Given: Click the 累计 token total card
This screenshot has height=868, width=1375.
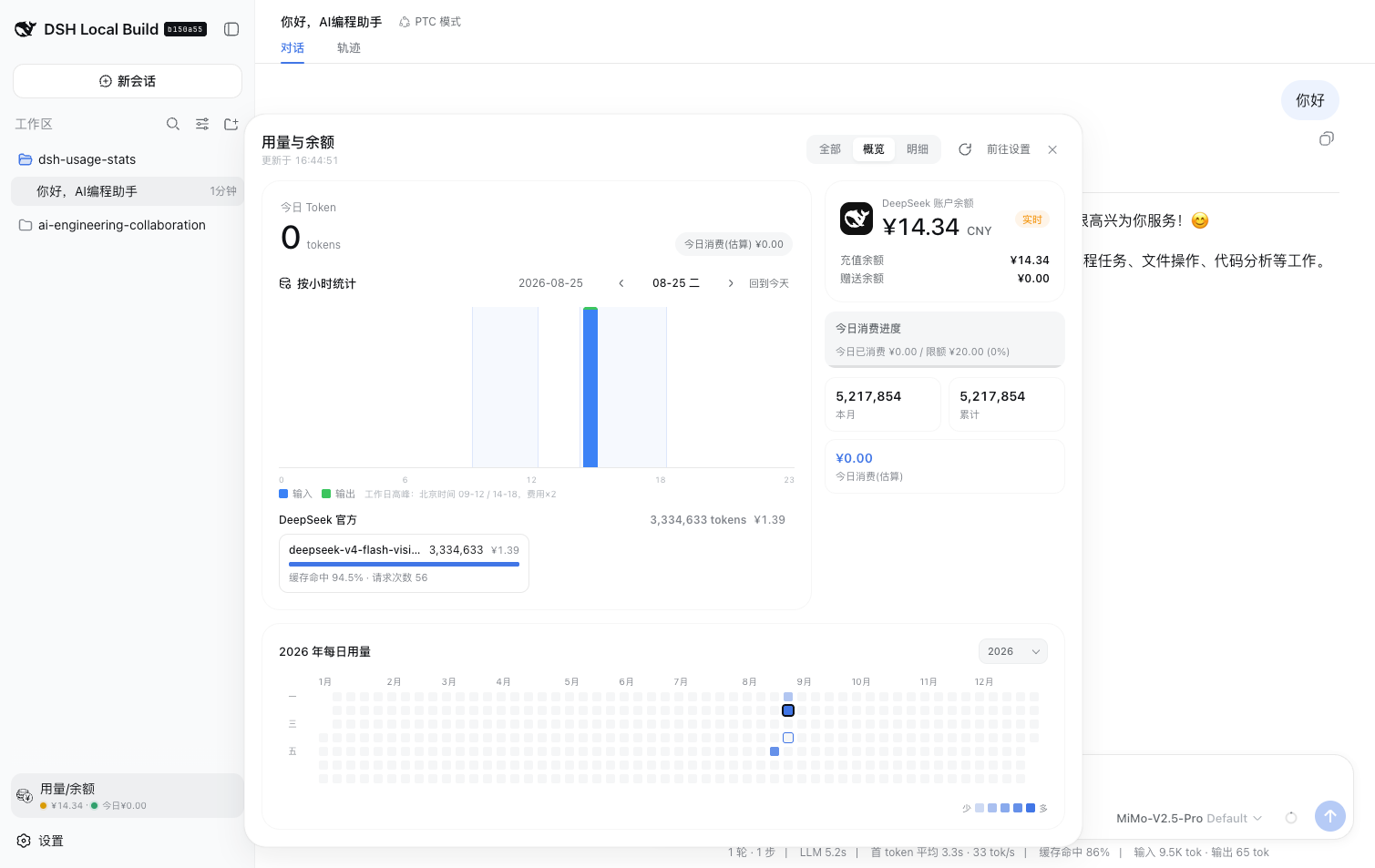Looking at the screenshot, I should pos(1007,404).
